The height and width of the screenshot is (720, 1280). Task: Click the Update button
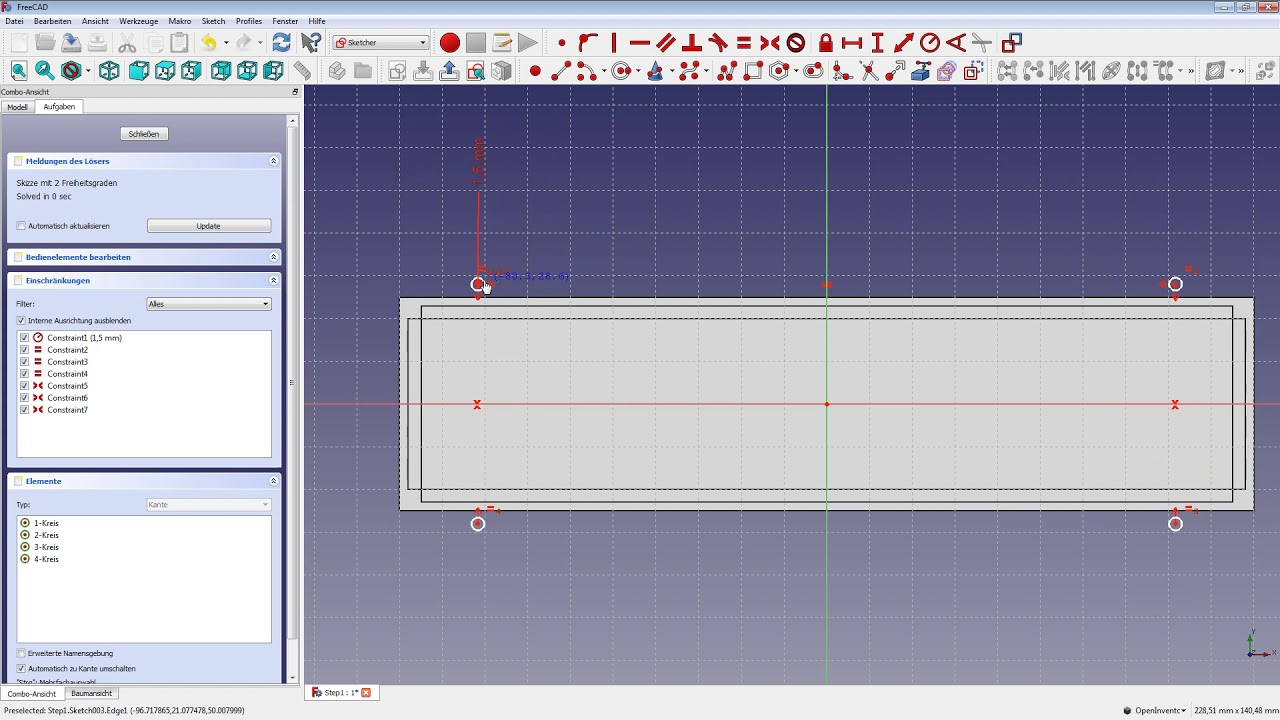tap(209, 226)
